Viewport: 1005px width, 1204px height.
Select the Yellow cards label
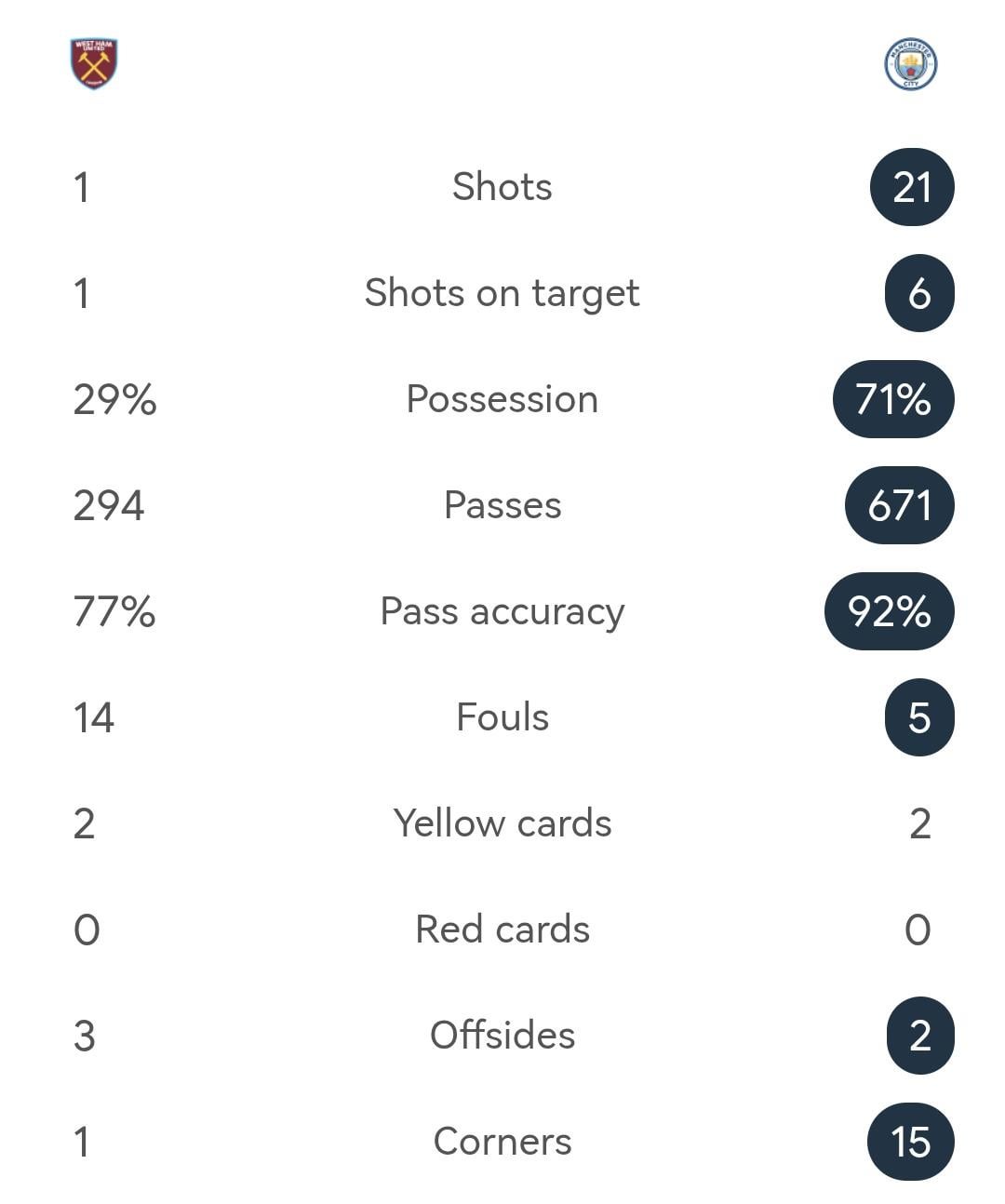[x=502, y=823]
